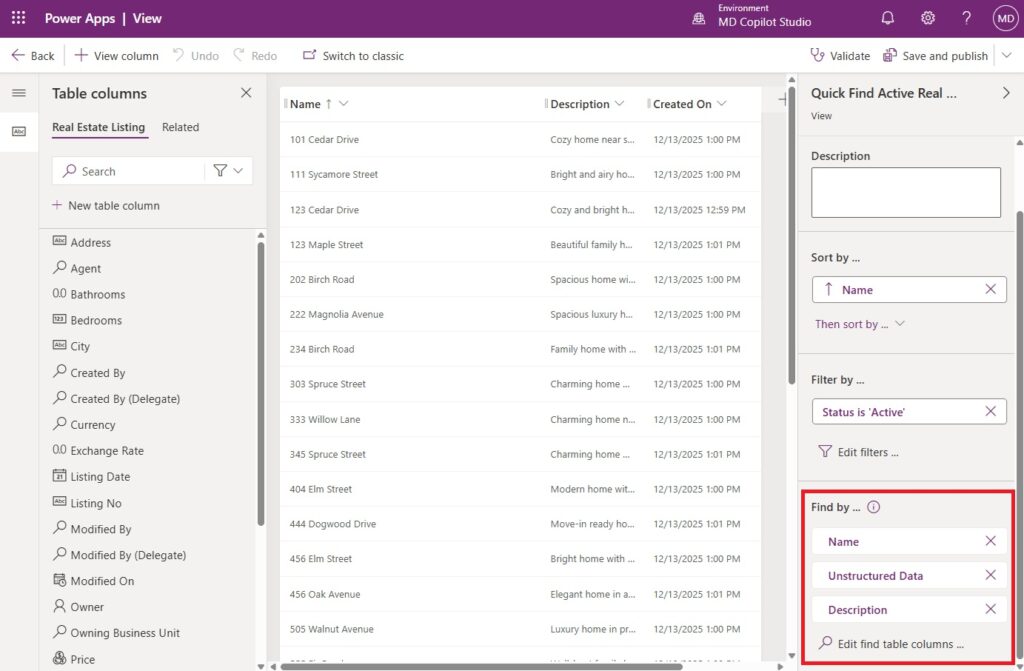This screenshot has width=1024, height=671.
Task: Remove Unstructured Data from Find by
Action: (x=990, y=575)
